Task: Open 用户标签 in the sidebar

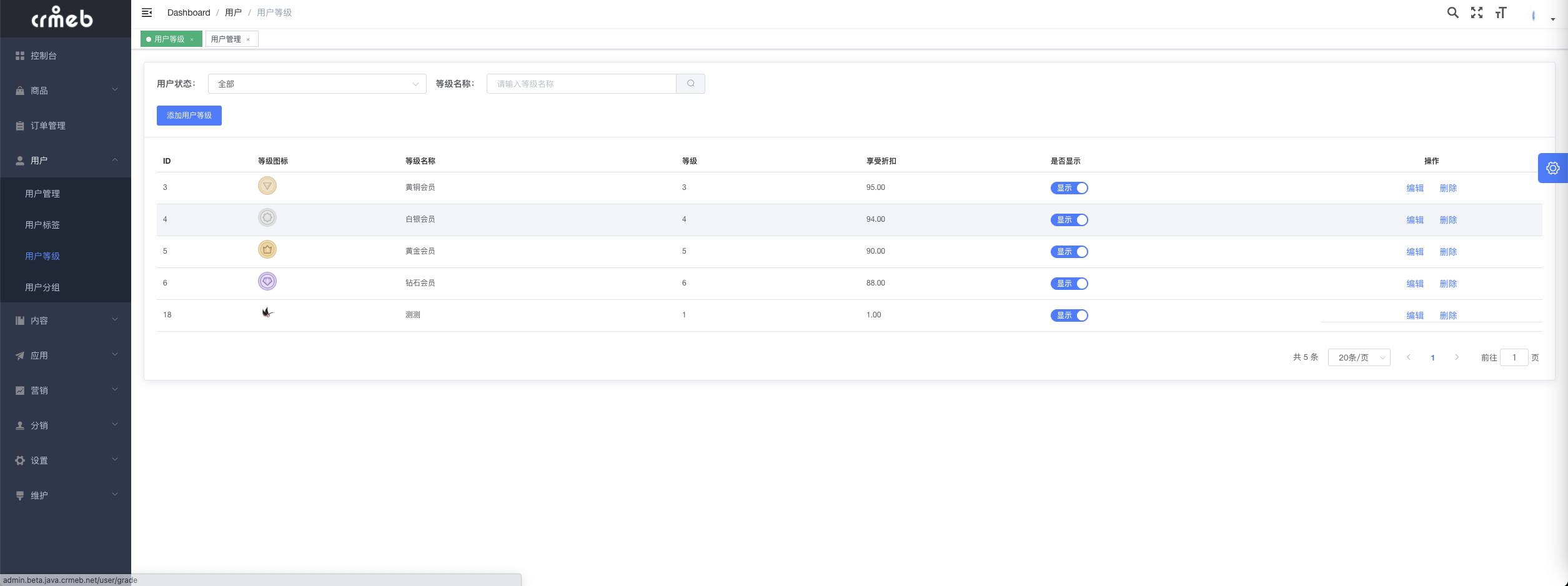Action: tap(42, 225)
